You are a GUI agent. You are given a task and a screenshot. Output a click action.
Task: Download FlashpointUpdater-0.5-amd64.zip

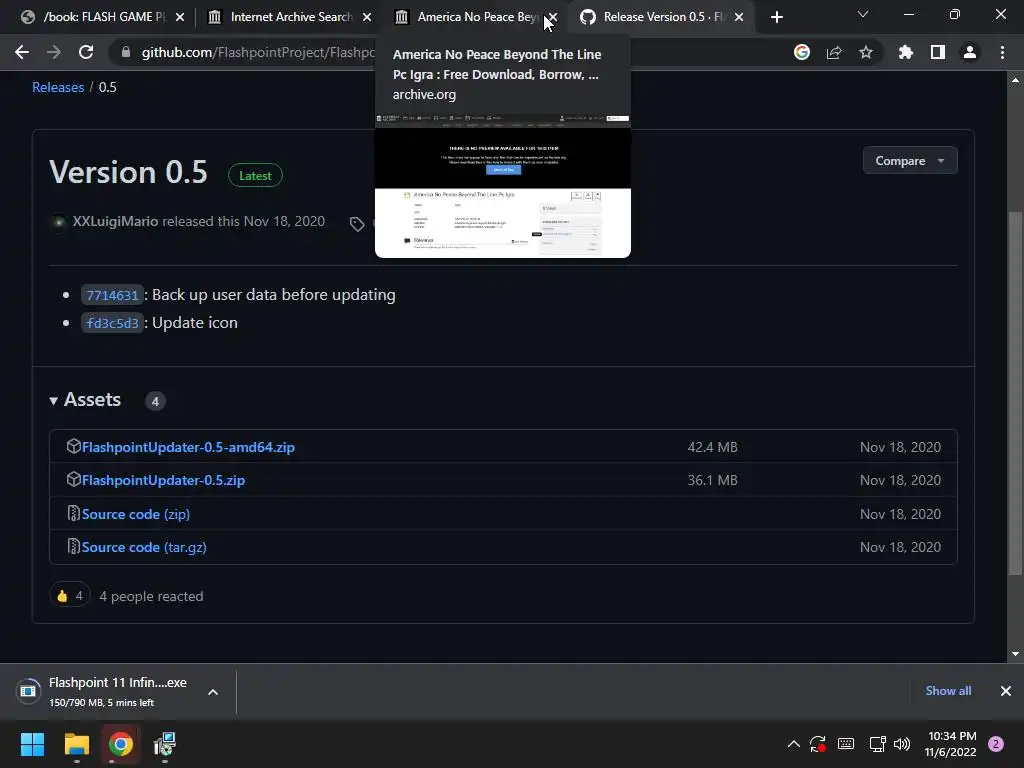(x=188, y=447)
